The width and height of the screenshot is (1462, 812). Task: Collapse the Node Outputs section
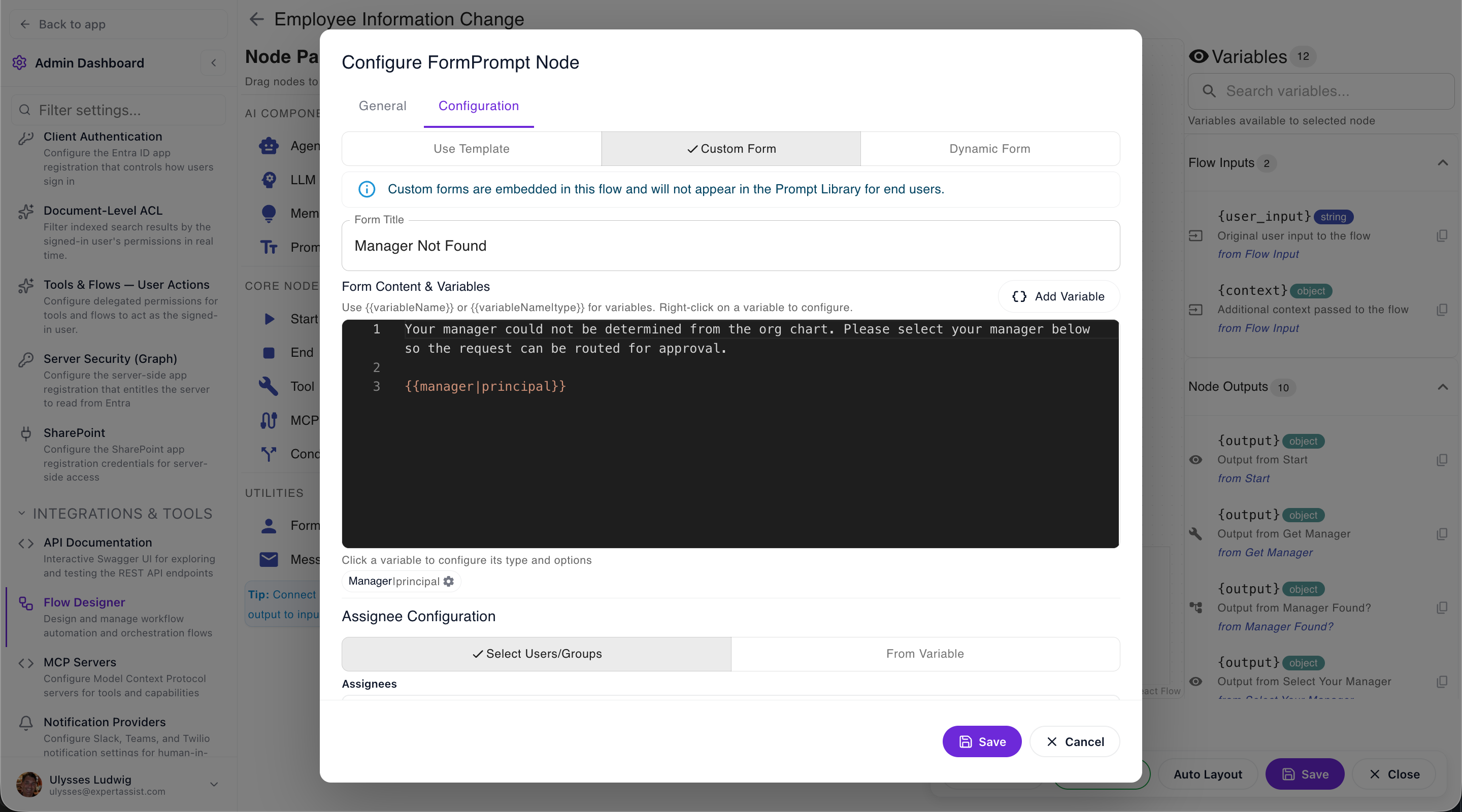[1443, 387]
